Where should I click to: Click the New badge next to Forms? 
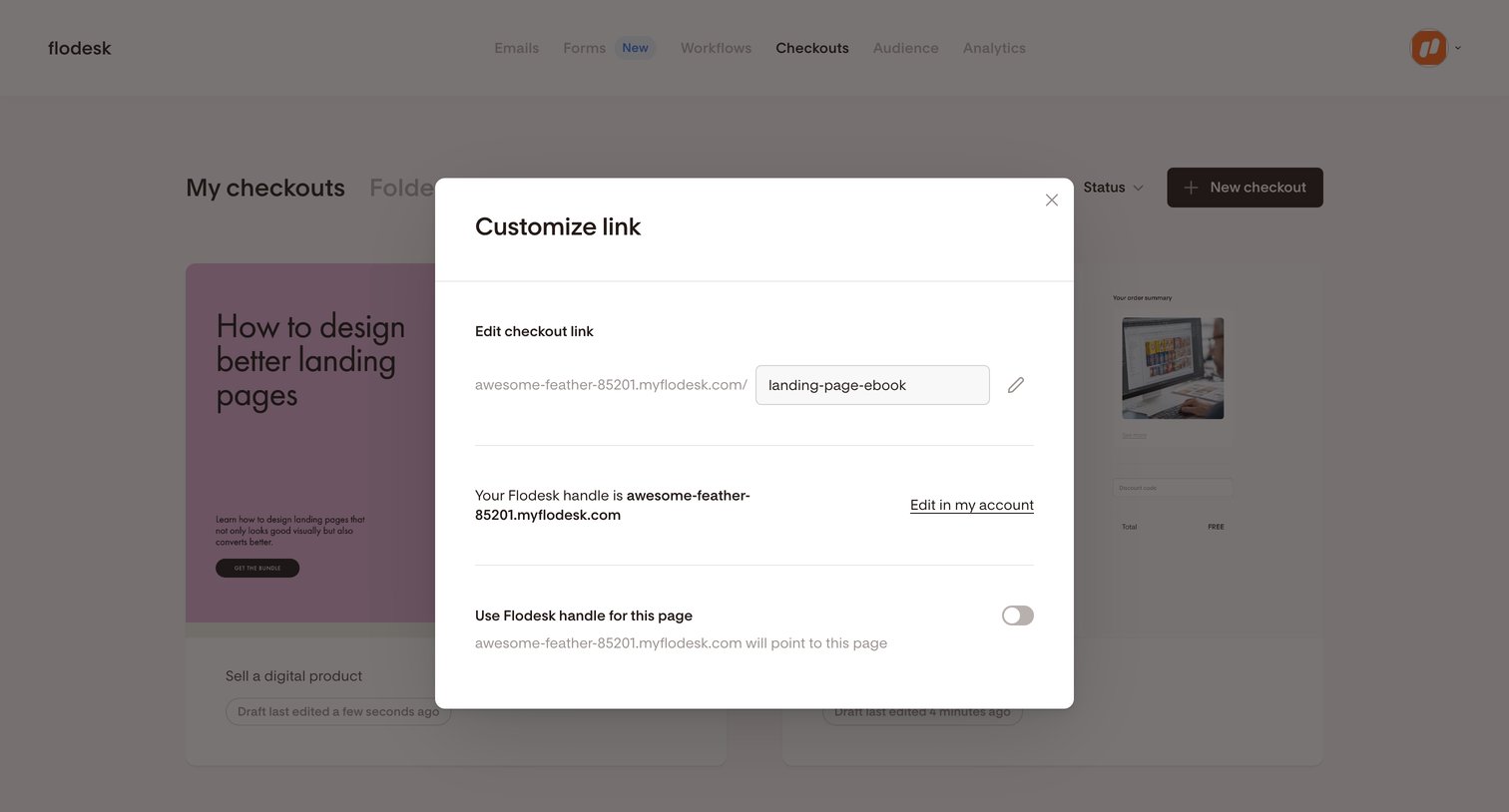(635, 48)
